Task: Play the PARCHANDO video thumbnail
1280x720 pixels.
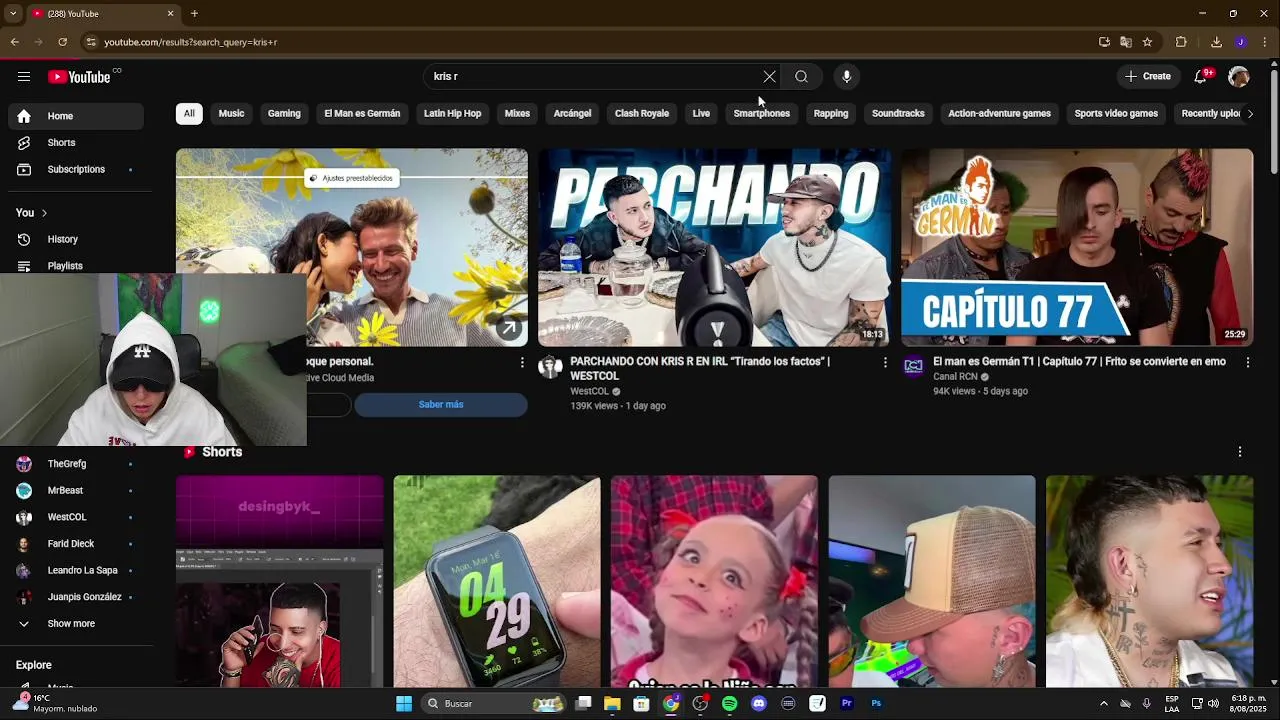Action: tap(714, 247)
